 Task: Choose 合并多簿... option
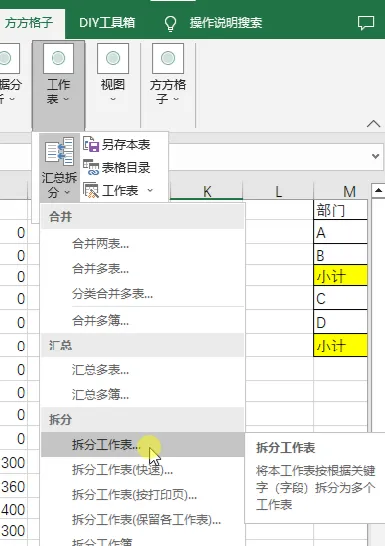click(143, 320)
